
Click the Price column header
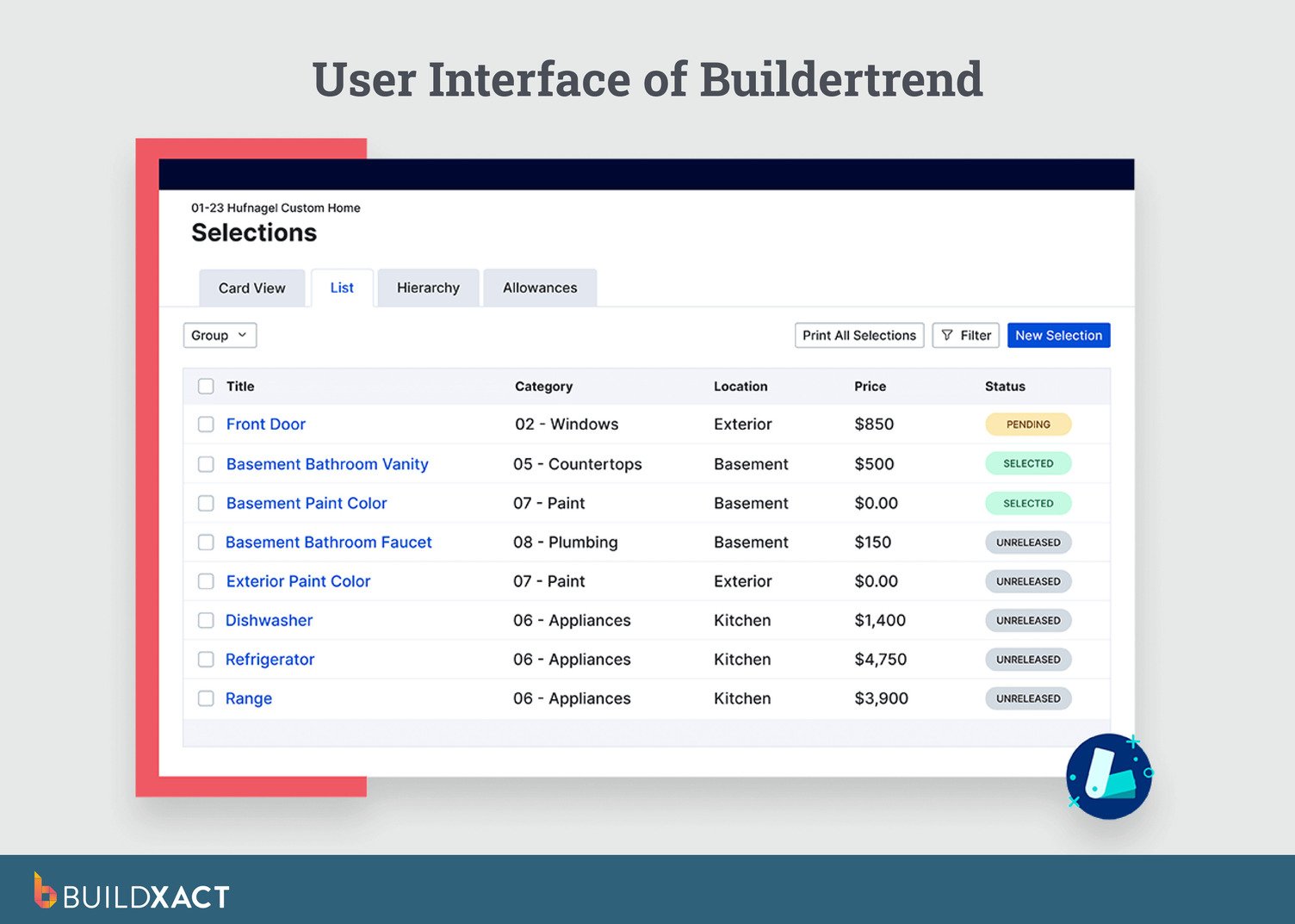click(870, 386)
